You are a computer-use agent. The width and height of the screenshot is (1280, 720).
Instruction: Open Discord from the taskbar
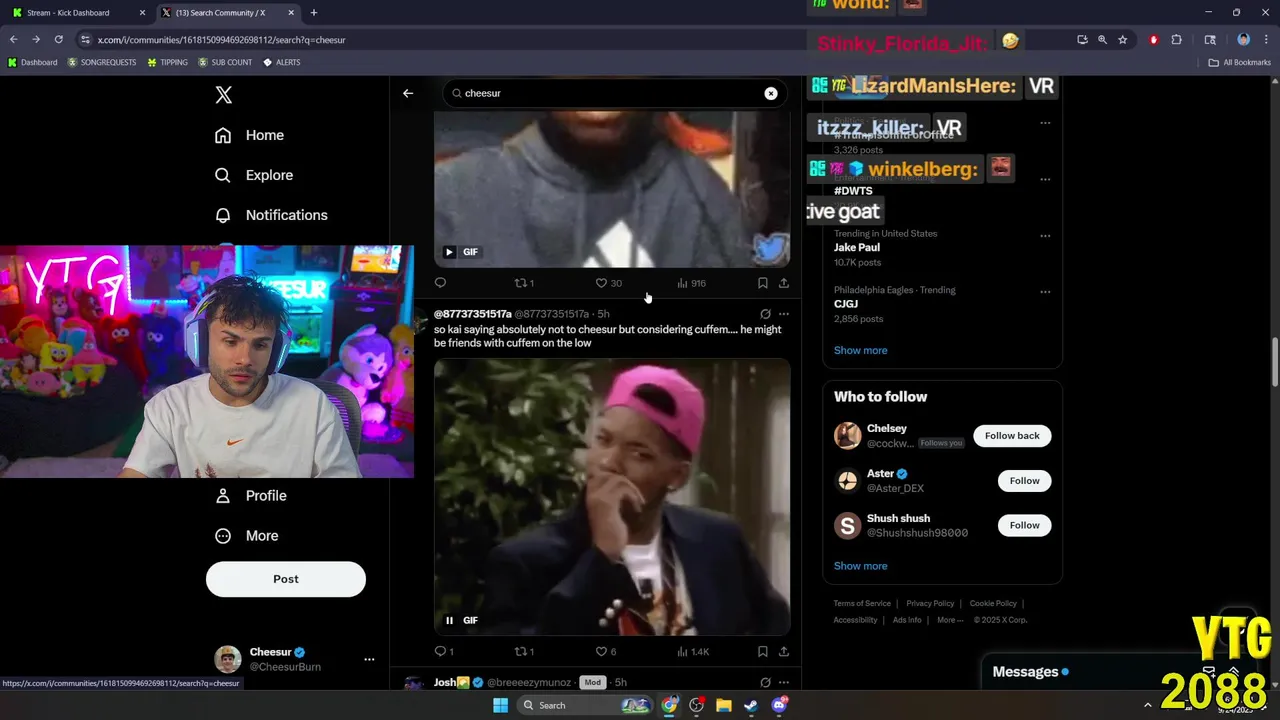779,705
